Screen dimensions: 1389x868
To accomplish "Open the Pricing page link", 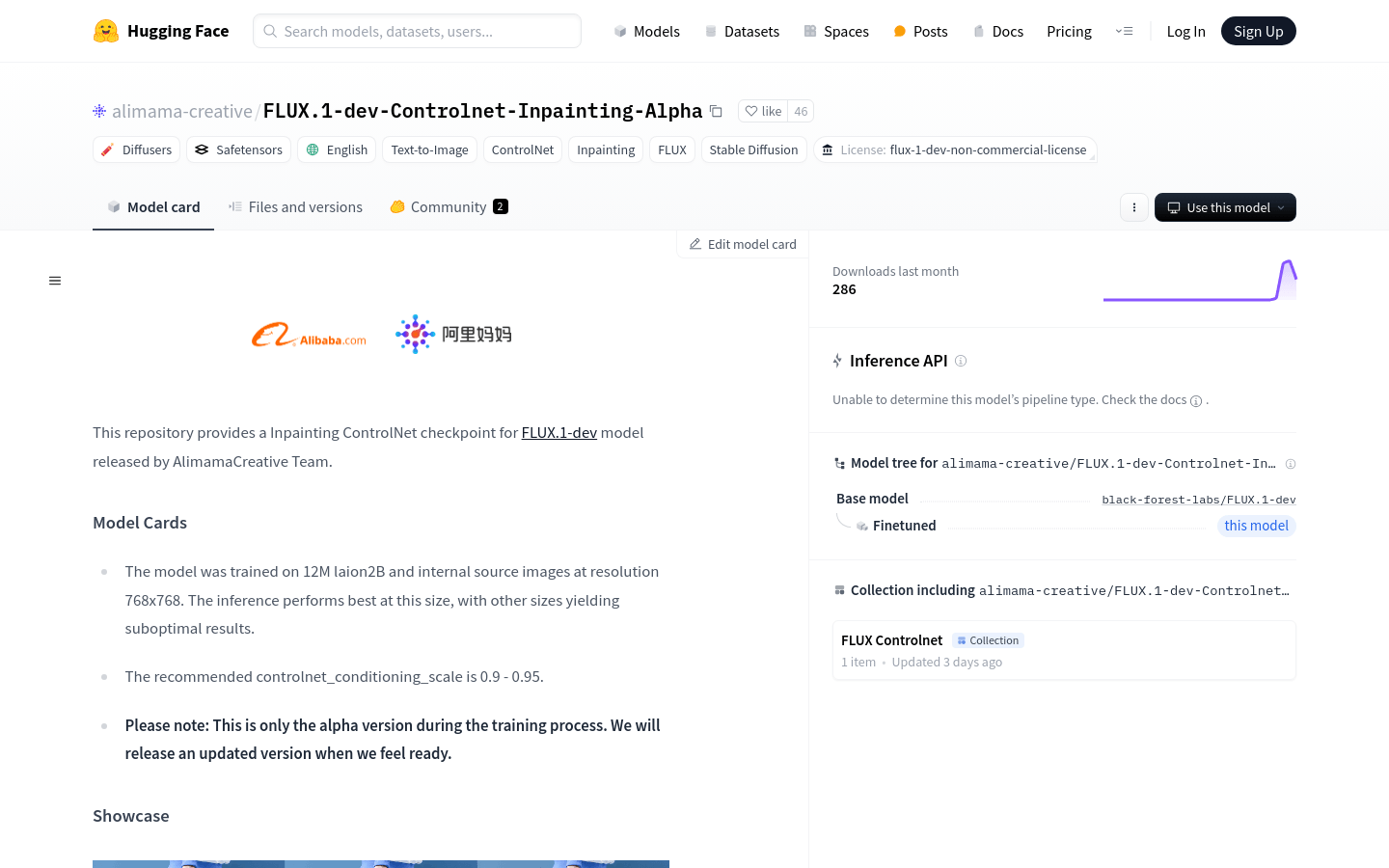I will (1069, 31).
